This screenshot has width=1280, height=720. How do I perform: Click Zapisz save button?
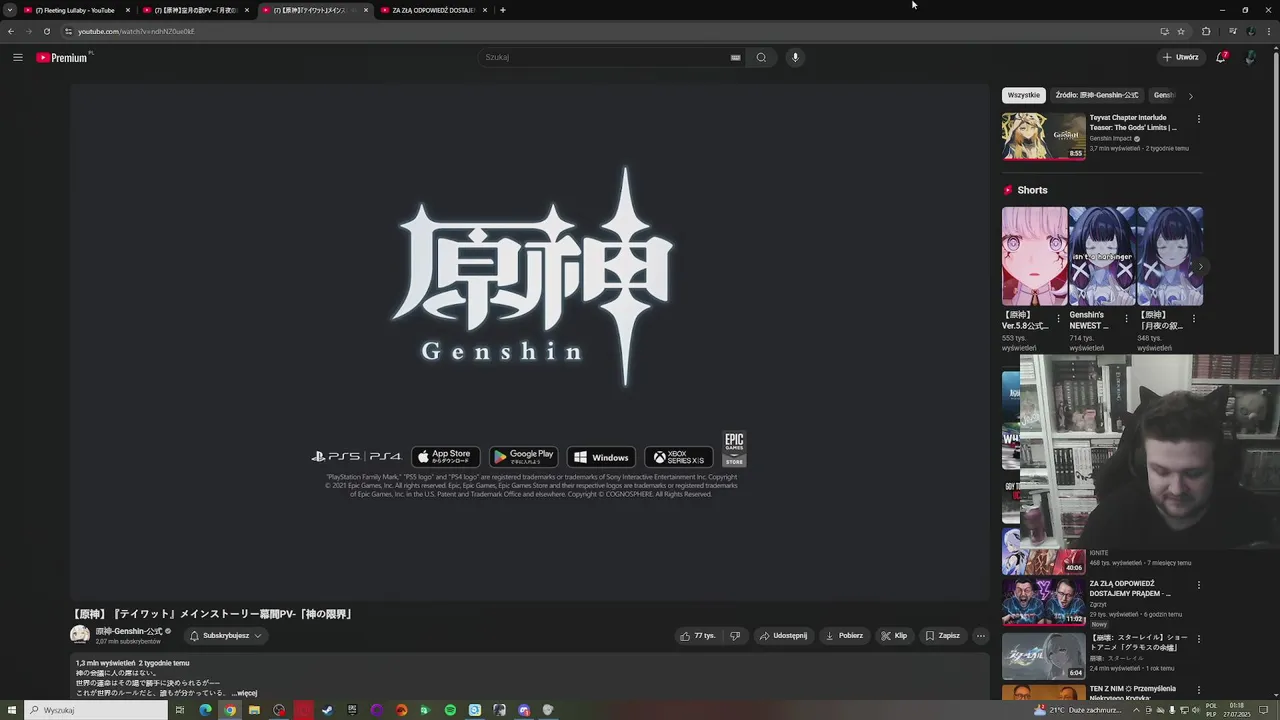point(943,635)
